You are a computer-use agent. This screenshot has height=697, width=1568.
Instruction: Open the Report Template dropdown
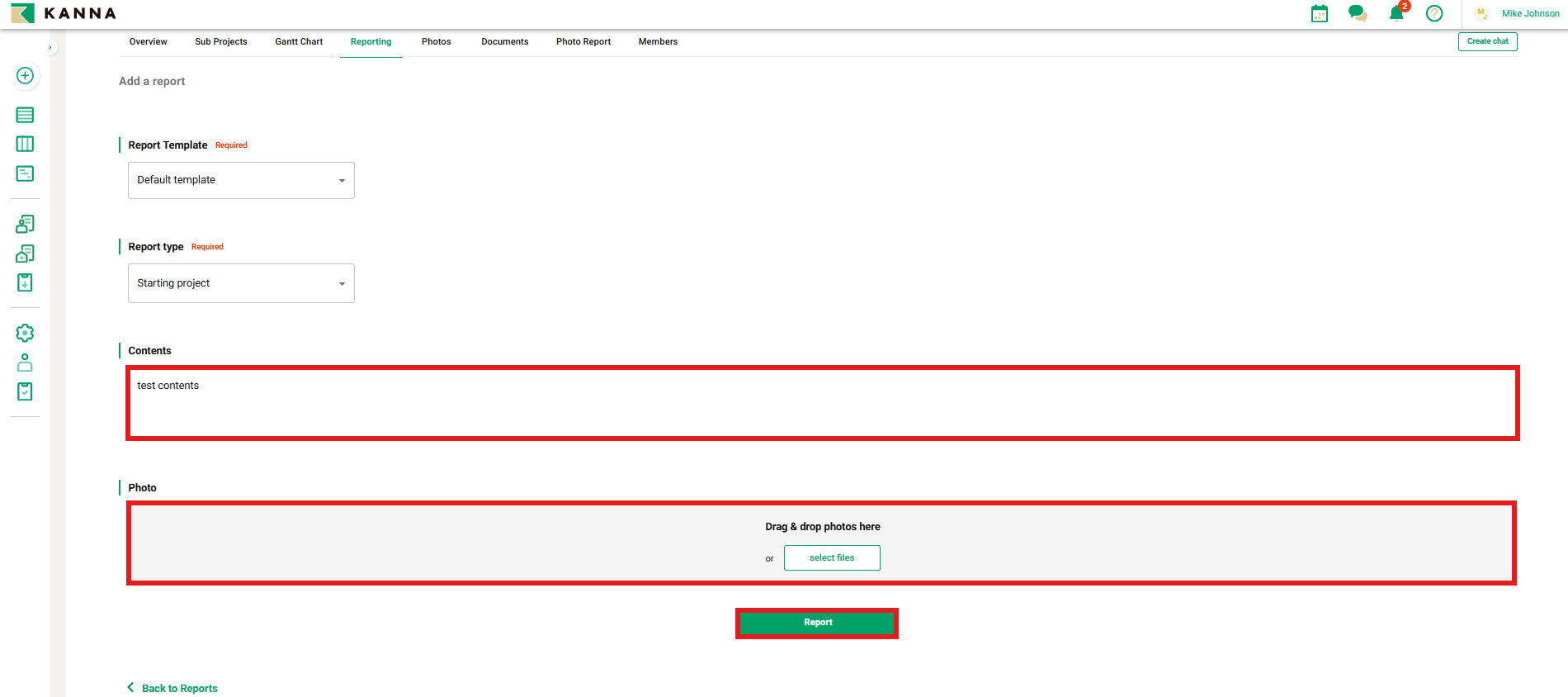[x=241, y=180]
